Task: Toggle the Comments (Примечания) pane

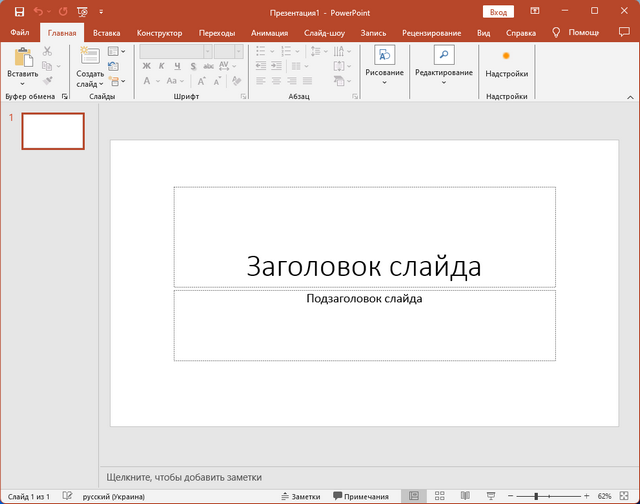Action: pyautogui.click(x=361, y=496)
